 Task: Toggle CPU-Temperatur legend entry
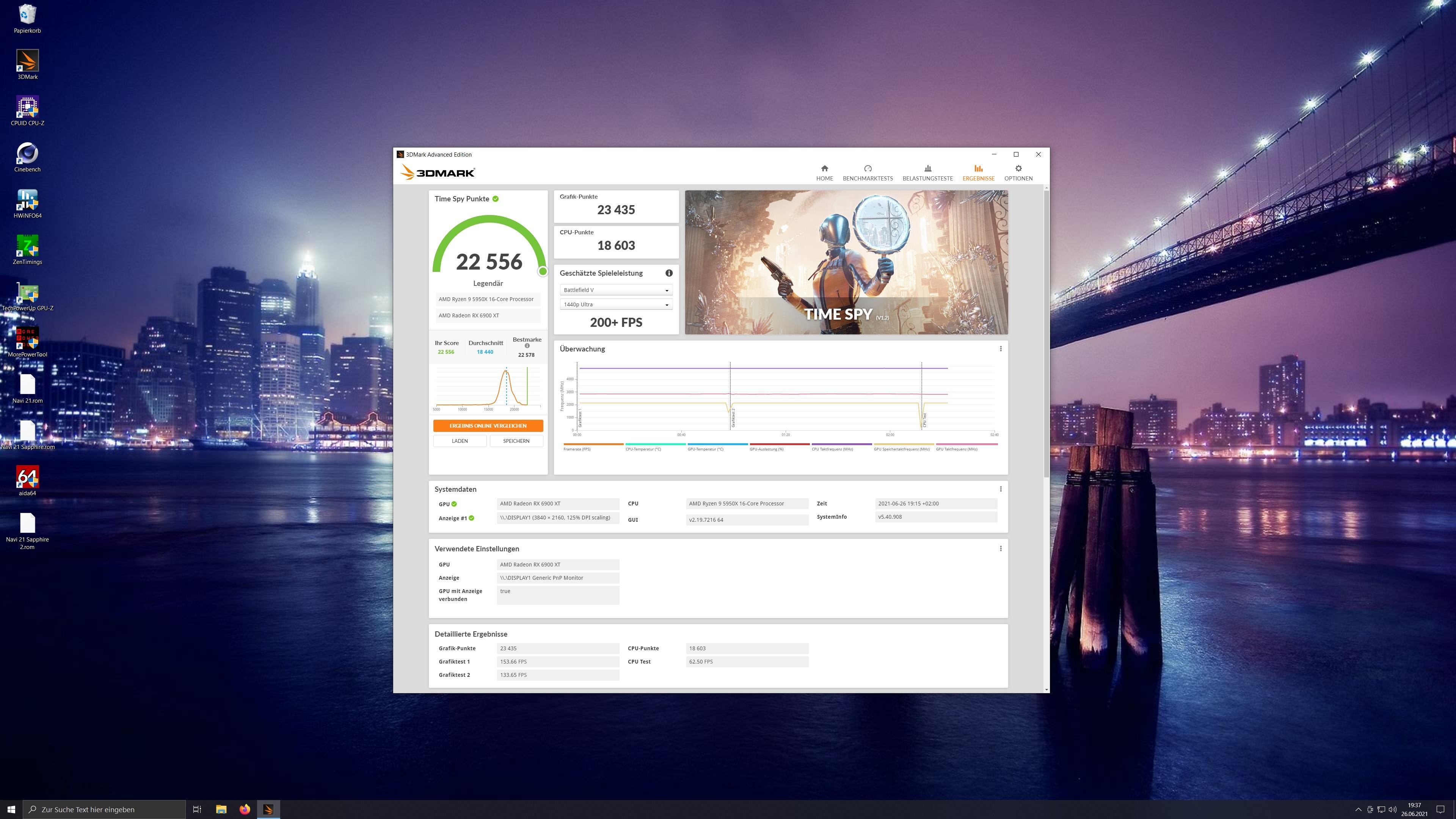[655, 447]
